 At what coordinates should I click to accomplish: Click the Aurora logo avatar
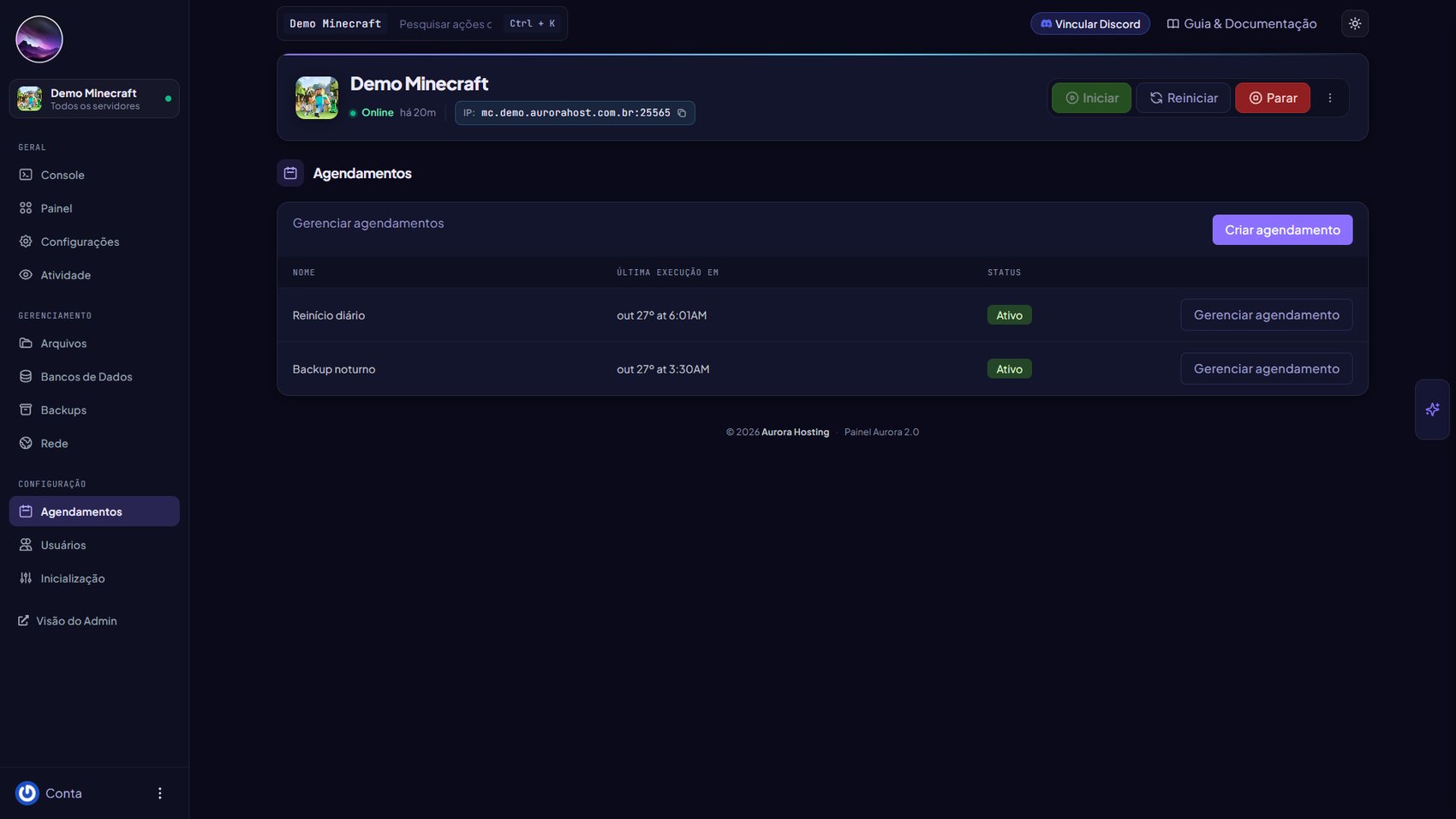[x=39, y=39]
